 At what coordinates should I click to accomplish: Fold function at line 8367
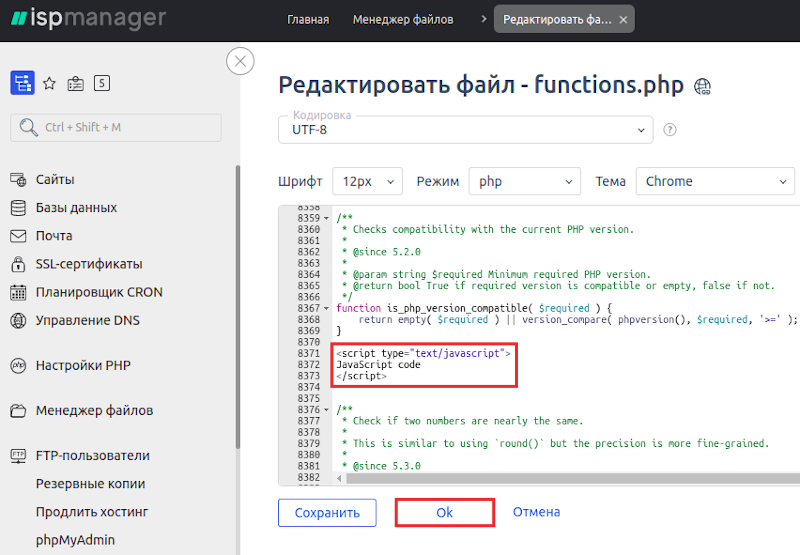point(326,308)
